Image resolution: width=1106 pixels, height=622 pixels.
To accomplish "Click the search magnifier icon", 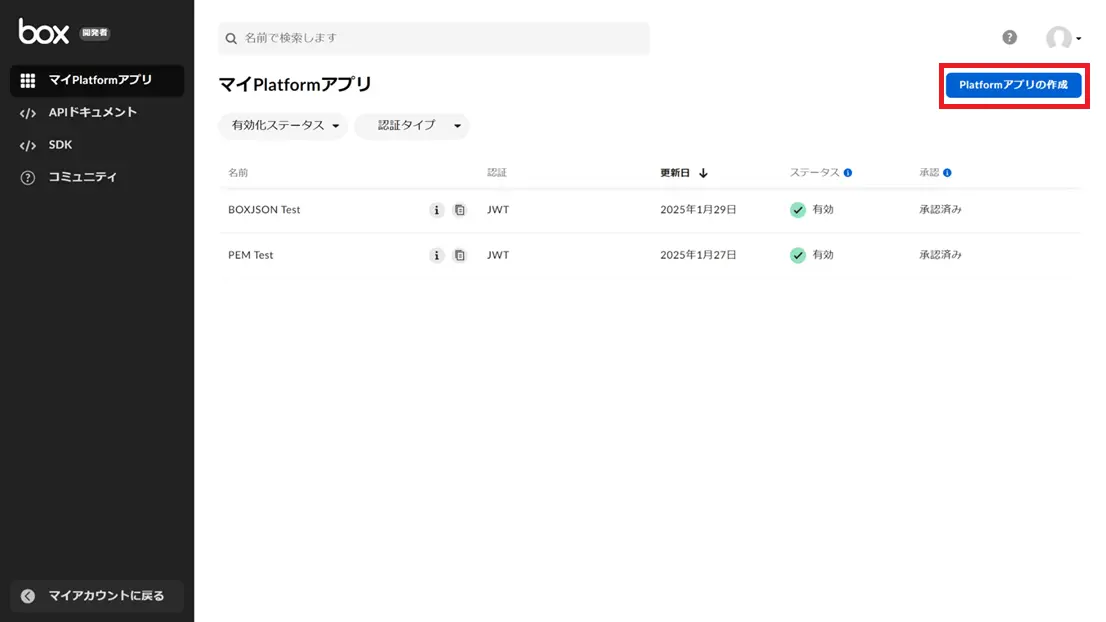I will pyautogui.click(x=231, y=39).
